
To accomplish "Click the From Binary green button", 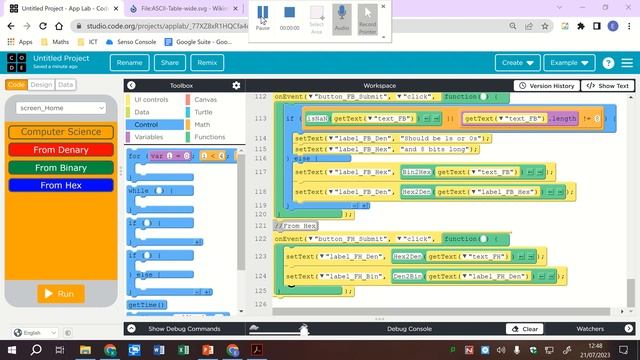I will tap(61, 168).
